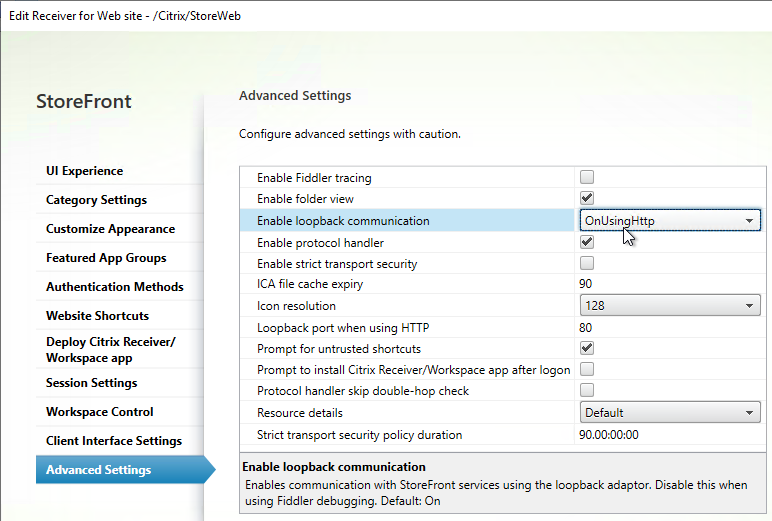Open the Icon resolution 128 dropdown
This screenshot has width=772, height=521.
point(670,305)
